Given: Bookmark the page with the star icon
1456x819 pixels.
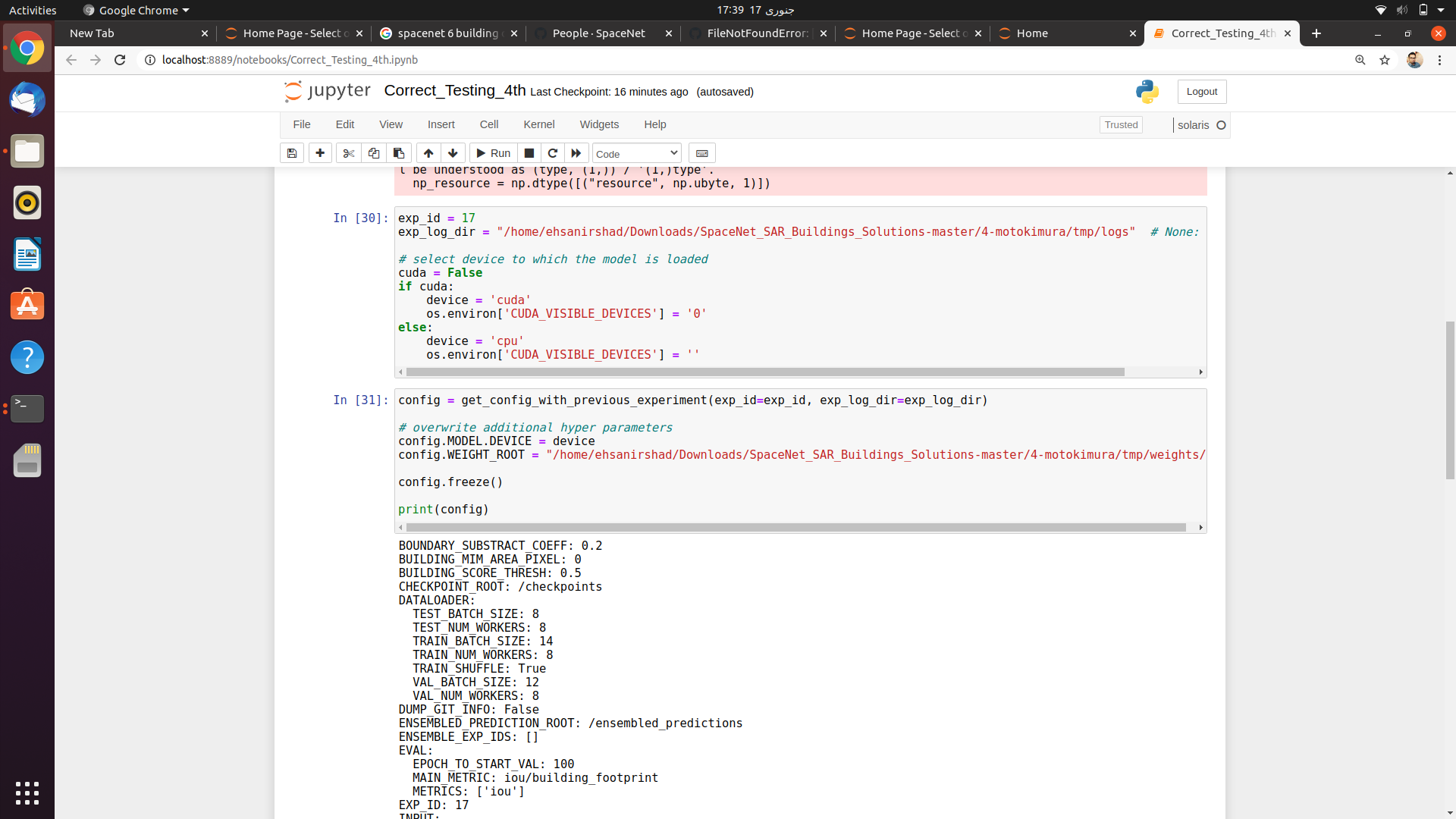Looking at the screenshot, I should [x=1385, y=60].
